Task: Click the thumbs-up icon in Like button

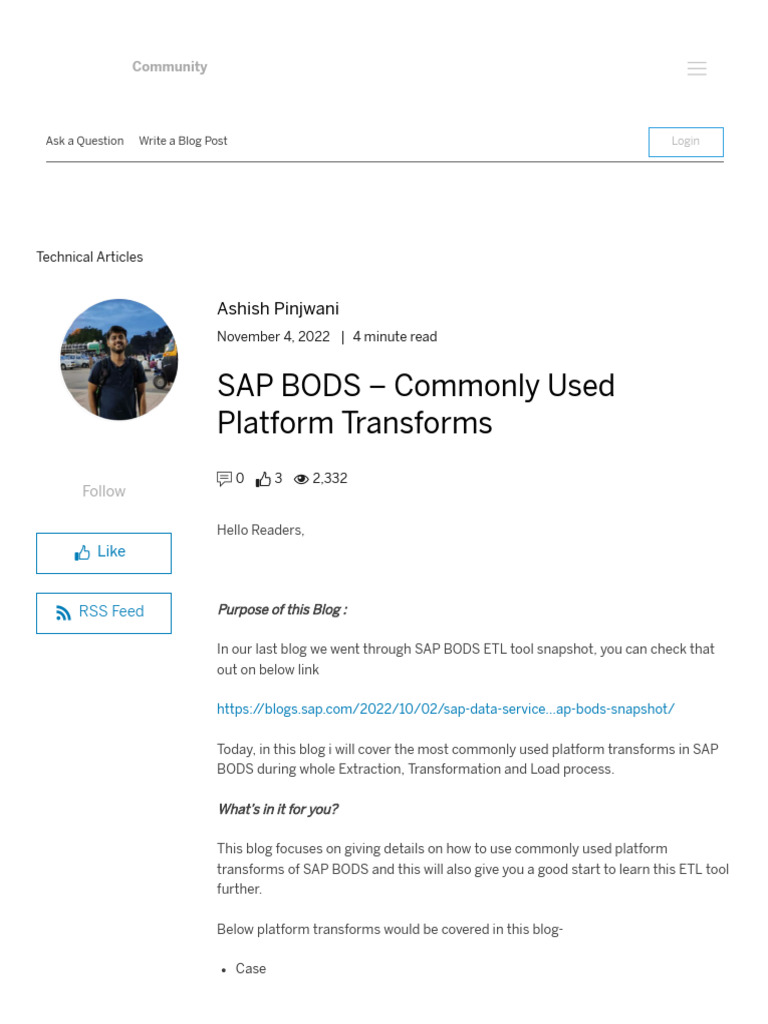Action: coord(82,552)
